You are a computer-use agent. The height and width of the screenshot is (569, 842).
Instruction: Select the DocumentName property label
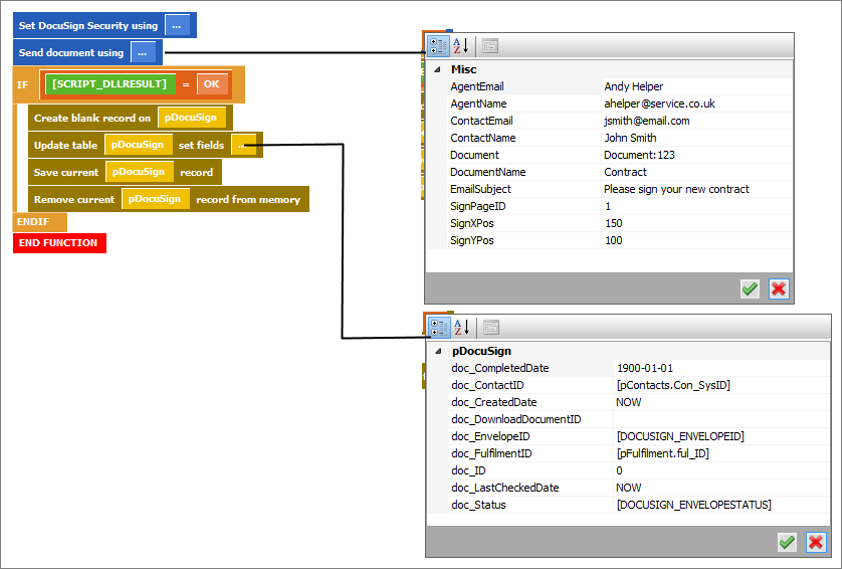[x=488, y=172]
